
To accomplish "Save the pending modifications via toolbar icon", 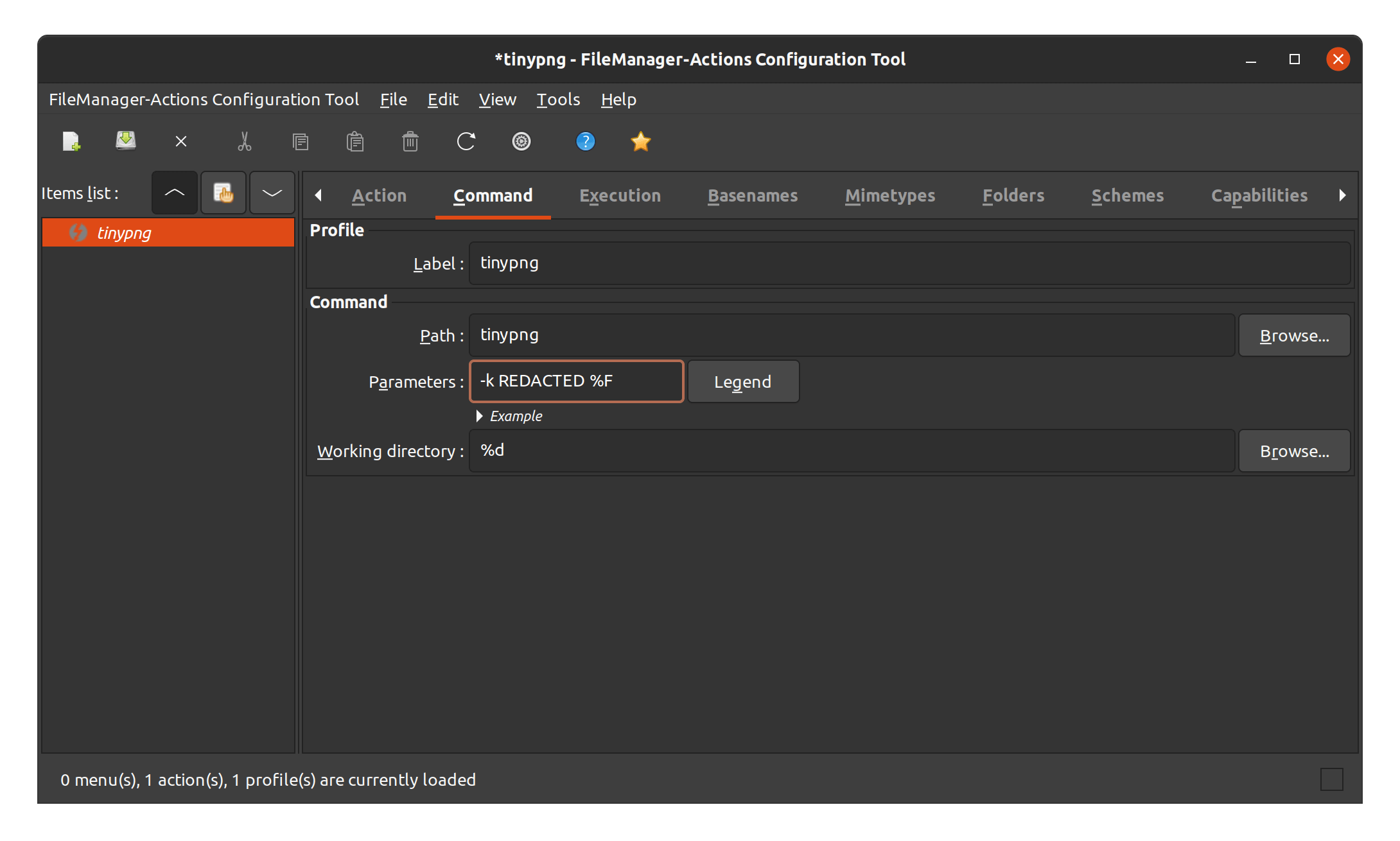I will coord(126,141).
